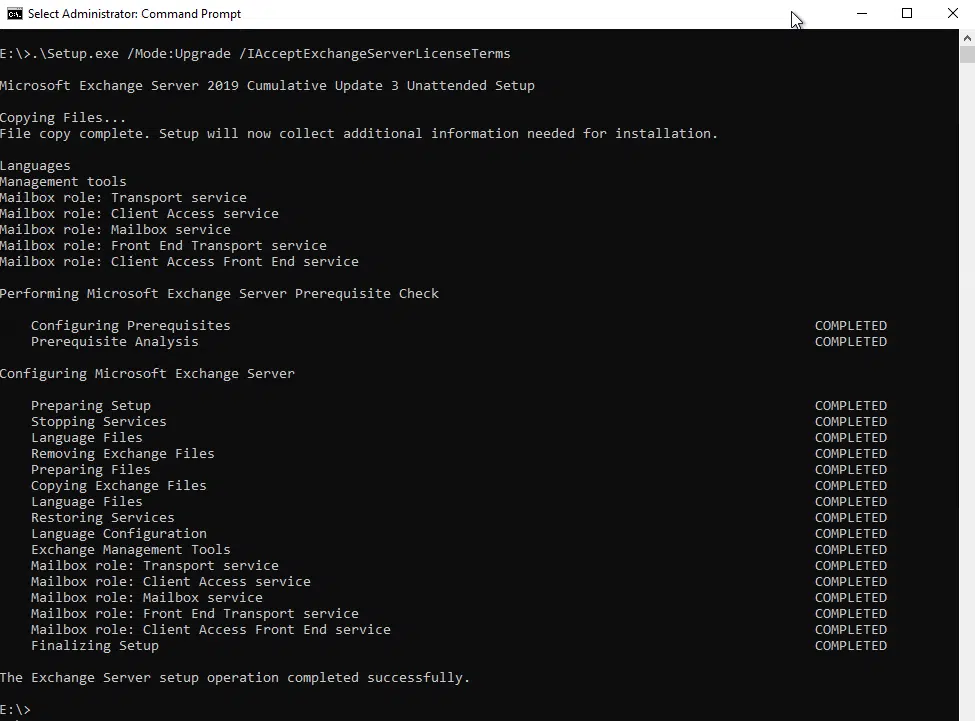Viewport: 975px width, 721px height.
Task: Click COMPLETED next to Language Configuration
Action: pos(851,534)
